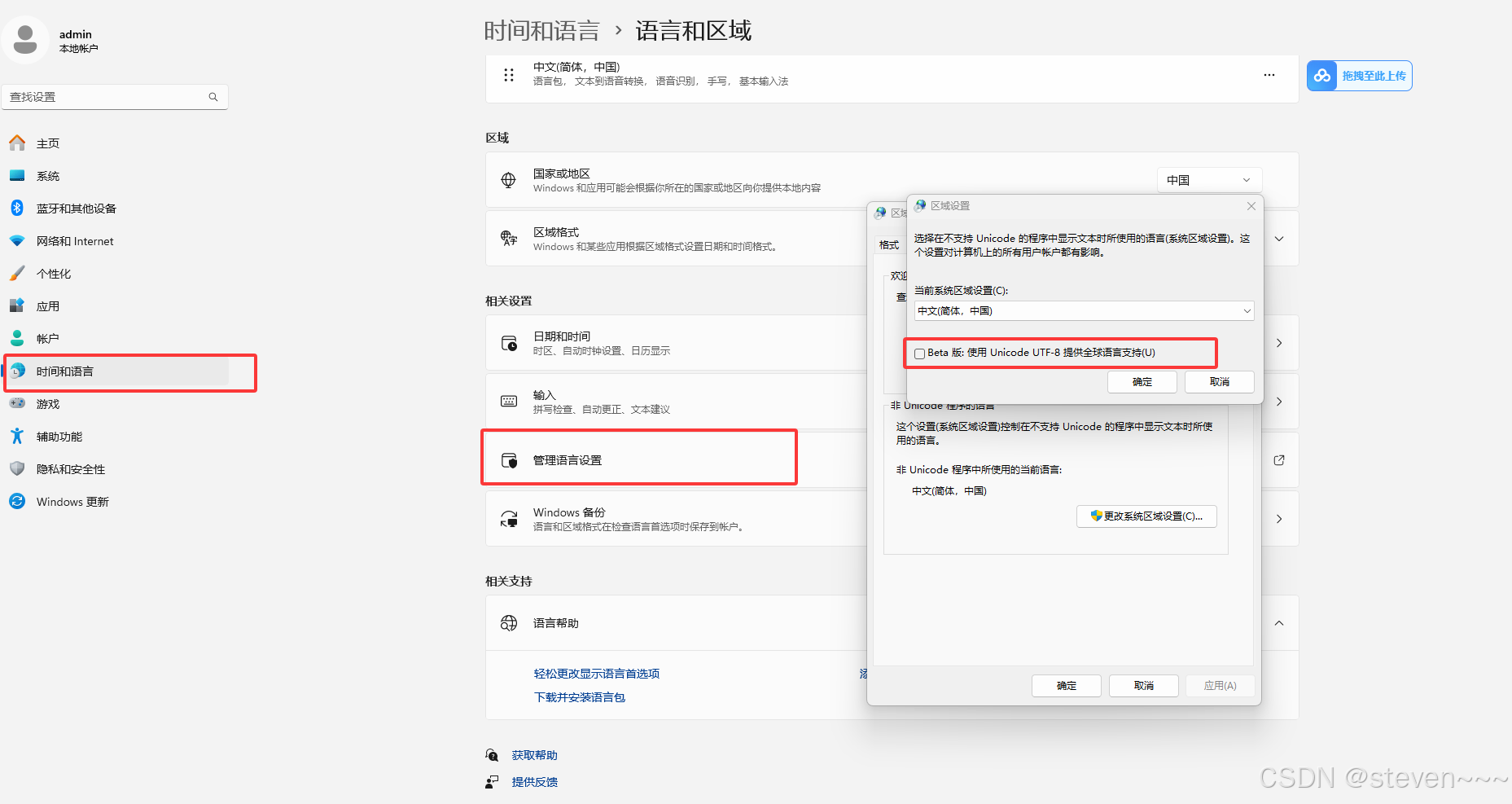The width and height of the screenshot is (1512, 804).
Task: Click the 语言帮助 row title
Action: (x=556, y=623)
